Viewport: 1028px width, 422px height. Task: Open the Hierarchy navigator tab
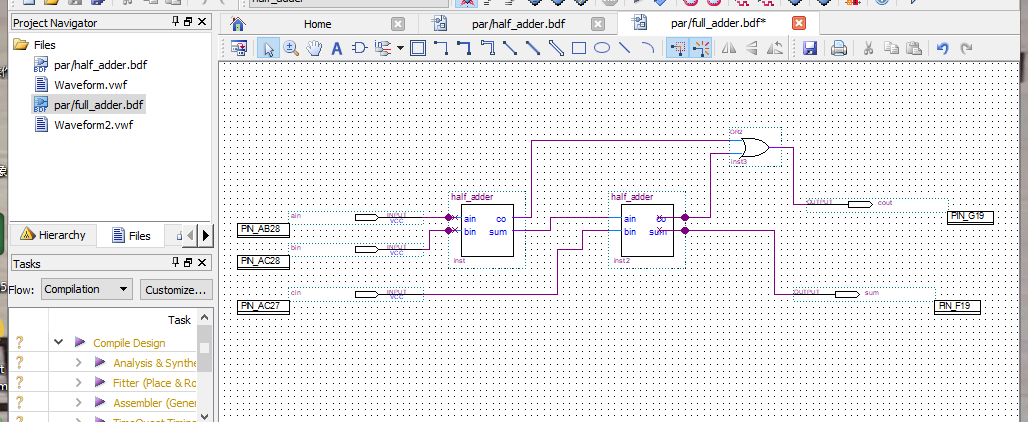(x=52, y=235)
